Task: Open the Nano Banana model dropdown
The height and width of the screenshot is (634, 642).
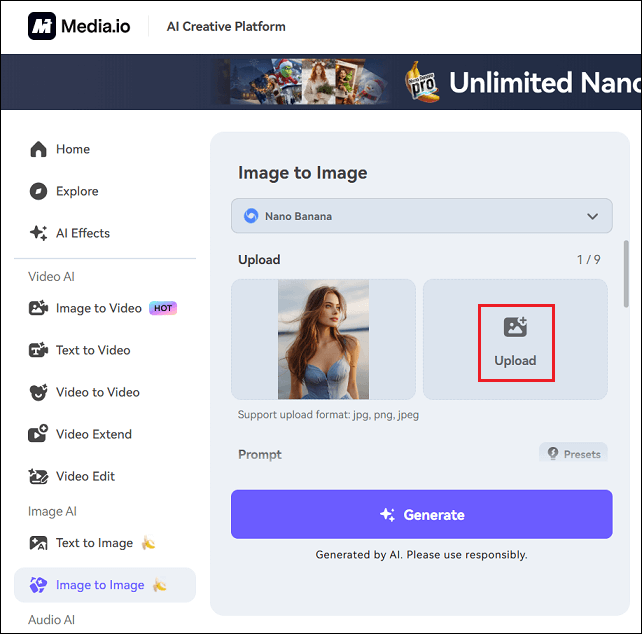Action: pyautogui.click(x=422, y=216)
